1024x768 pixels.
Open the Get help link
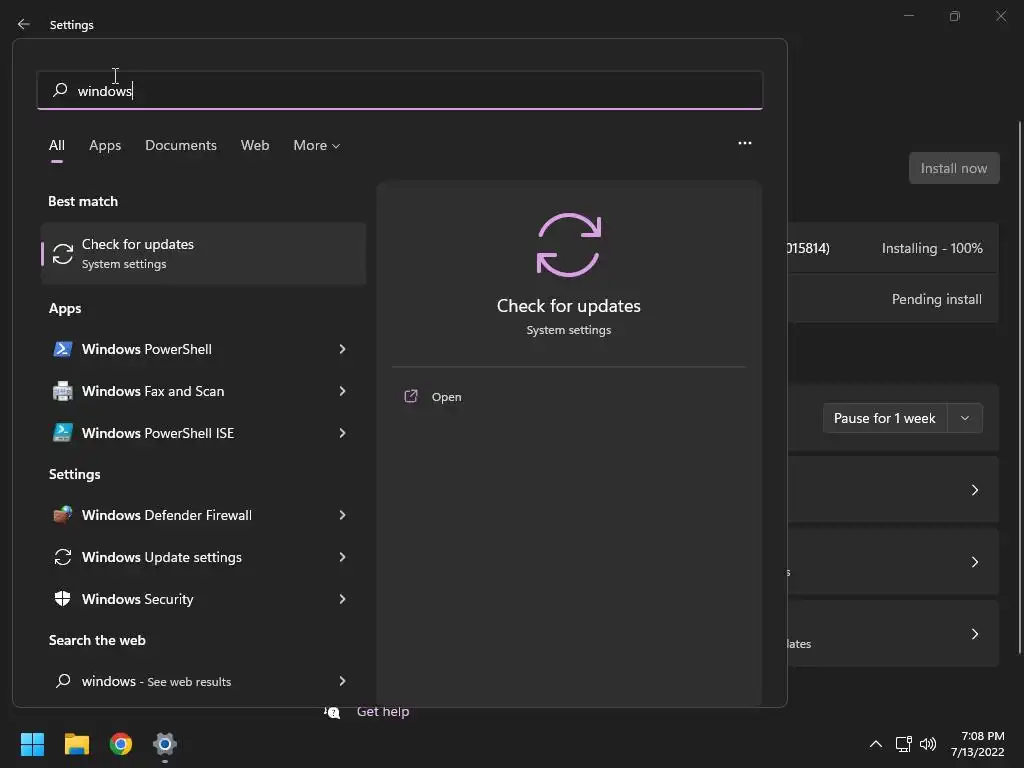(383, 712)
